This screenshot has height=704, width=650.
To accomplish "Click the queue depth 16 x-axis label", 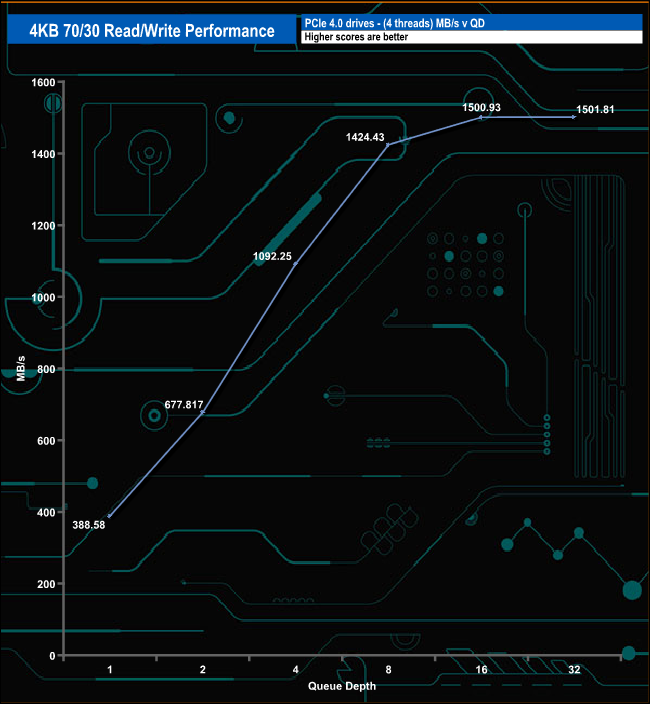I will [x=481, y=670].
